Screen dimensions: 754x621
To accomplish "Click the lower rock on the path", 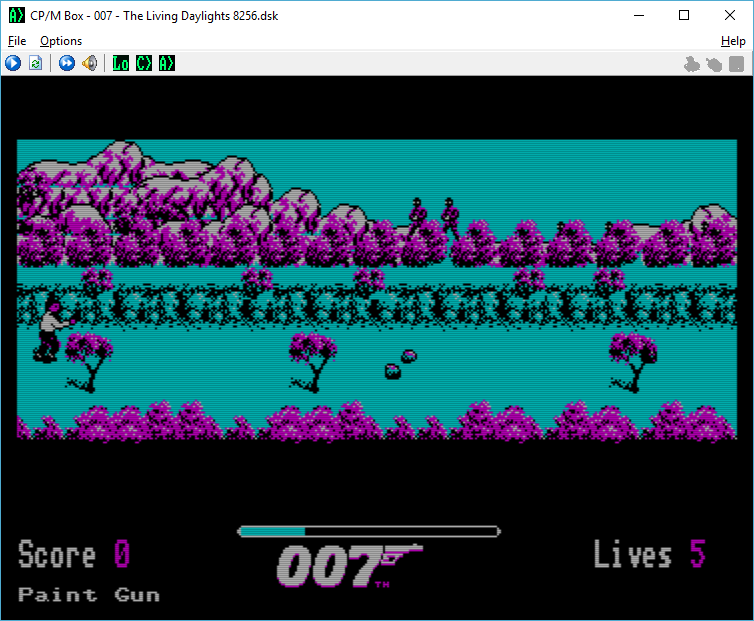I will 393,371.
